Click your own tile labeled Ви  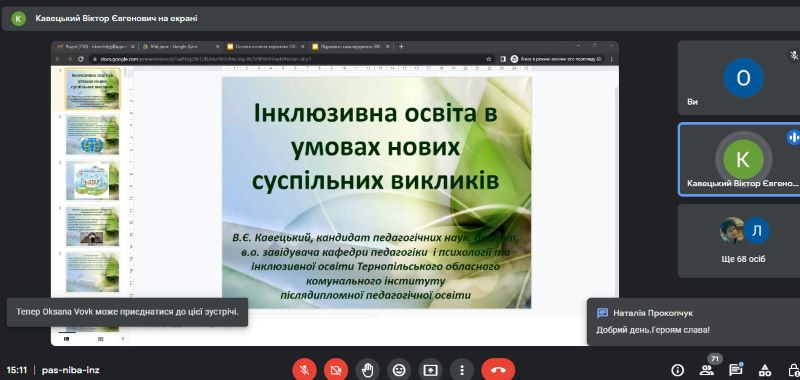(x=739, y=78)
